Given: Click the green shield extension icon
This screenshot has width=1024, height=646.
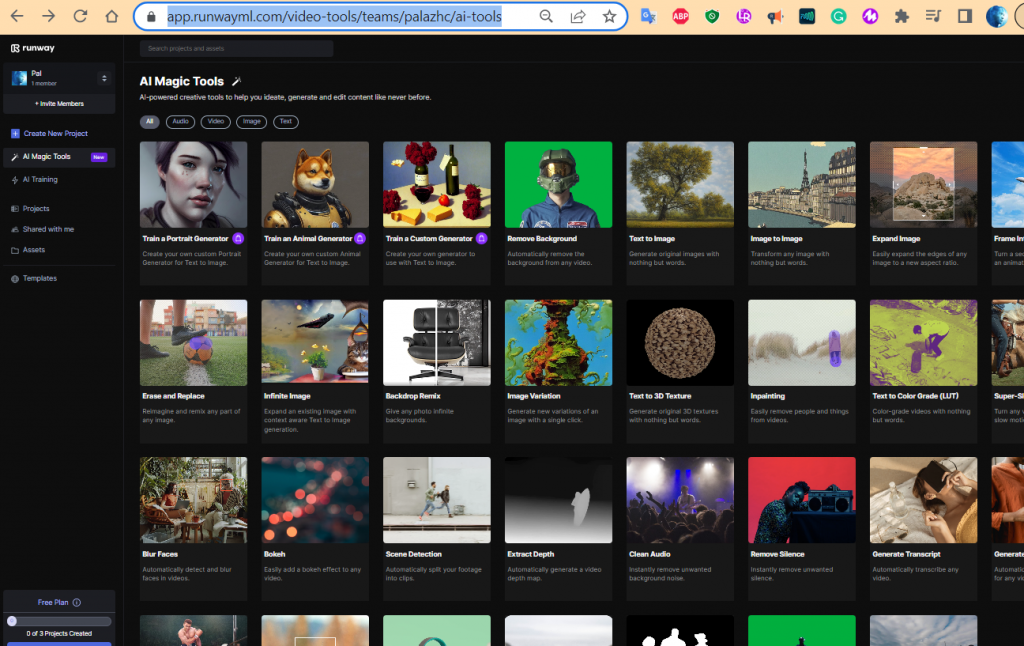Looking at the screenshot, I should [x=712, y=16].
